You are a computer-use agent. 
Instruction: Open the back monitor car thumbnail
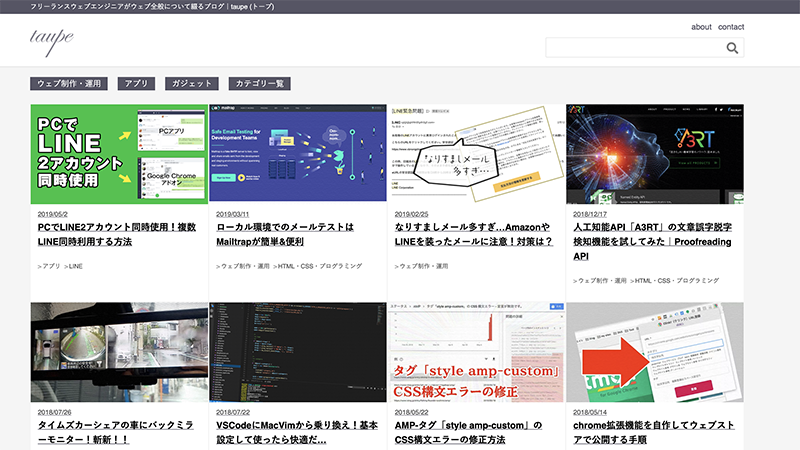pos(119,352)
